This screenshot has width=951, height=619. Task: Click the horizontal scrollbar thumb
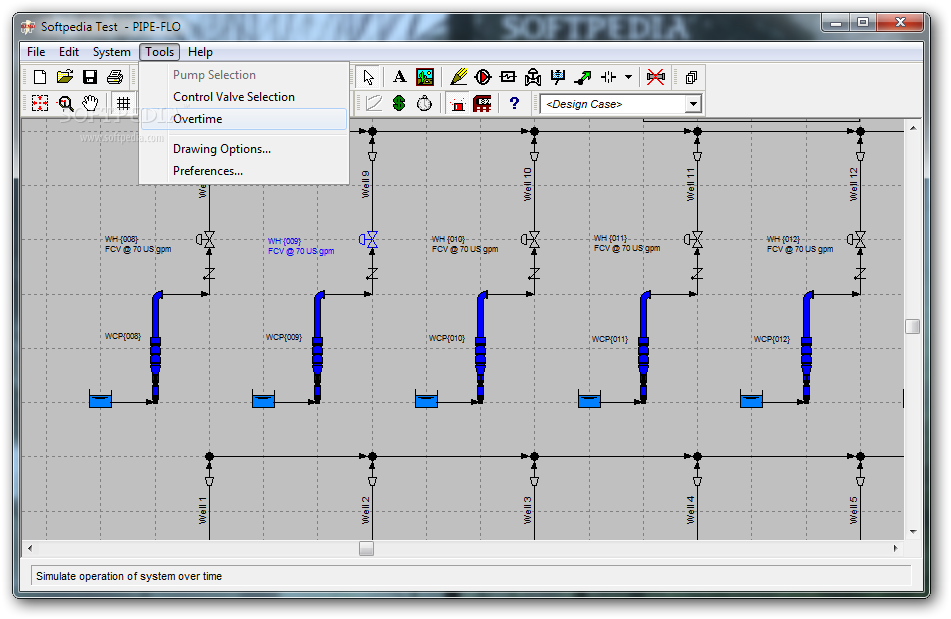point(366,548)
